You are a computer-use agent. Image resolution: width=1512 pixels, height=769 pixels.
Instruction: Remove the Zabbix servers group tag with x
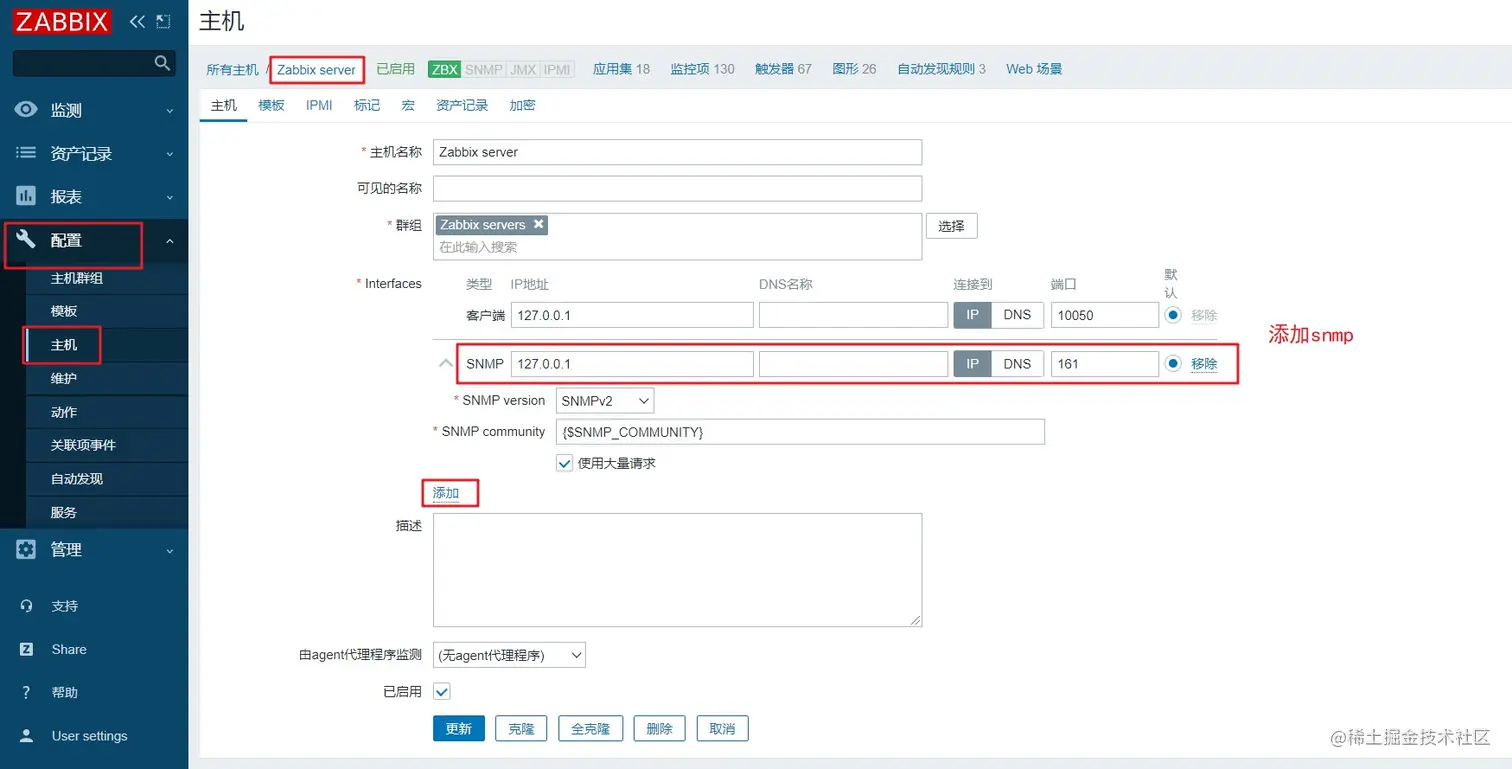tap(538, 224)
